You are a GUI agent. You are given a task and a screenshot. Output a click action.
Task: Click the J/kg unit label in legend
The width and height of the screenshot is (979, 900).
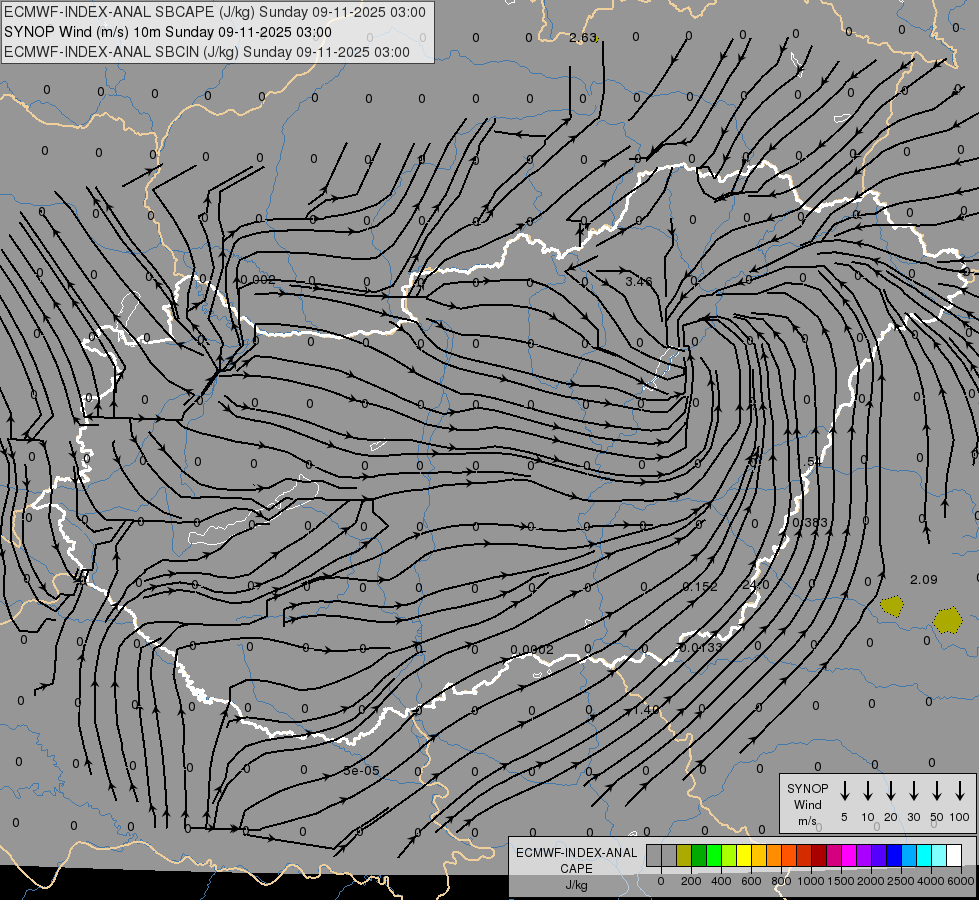tap(576, 885)
